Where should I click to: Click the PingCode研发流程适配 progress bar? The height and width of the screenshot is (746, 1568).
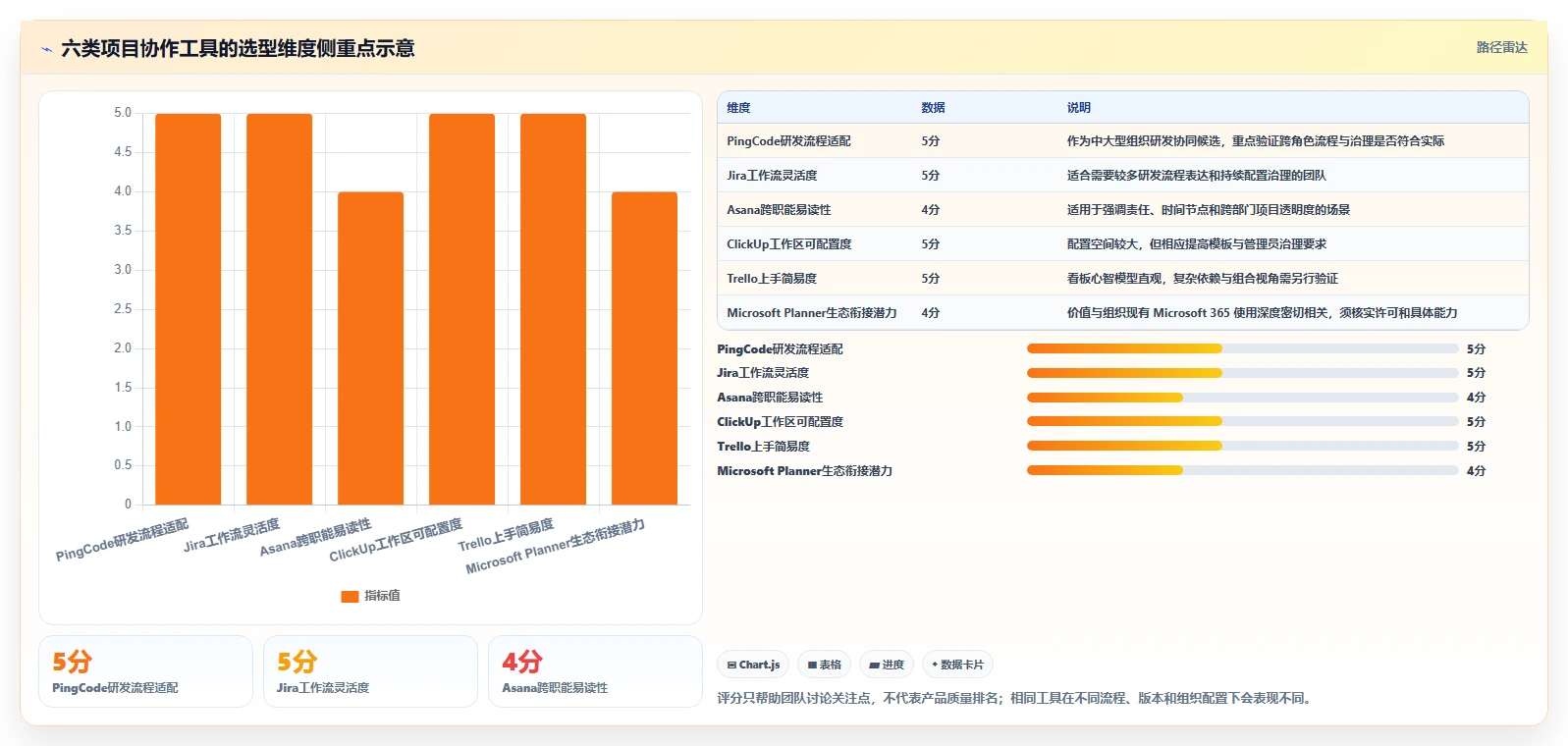[x=1242, y=348]
